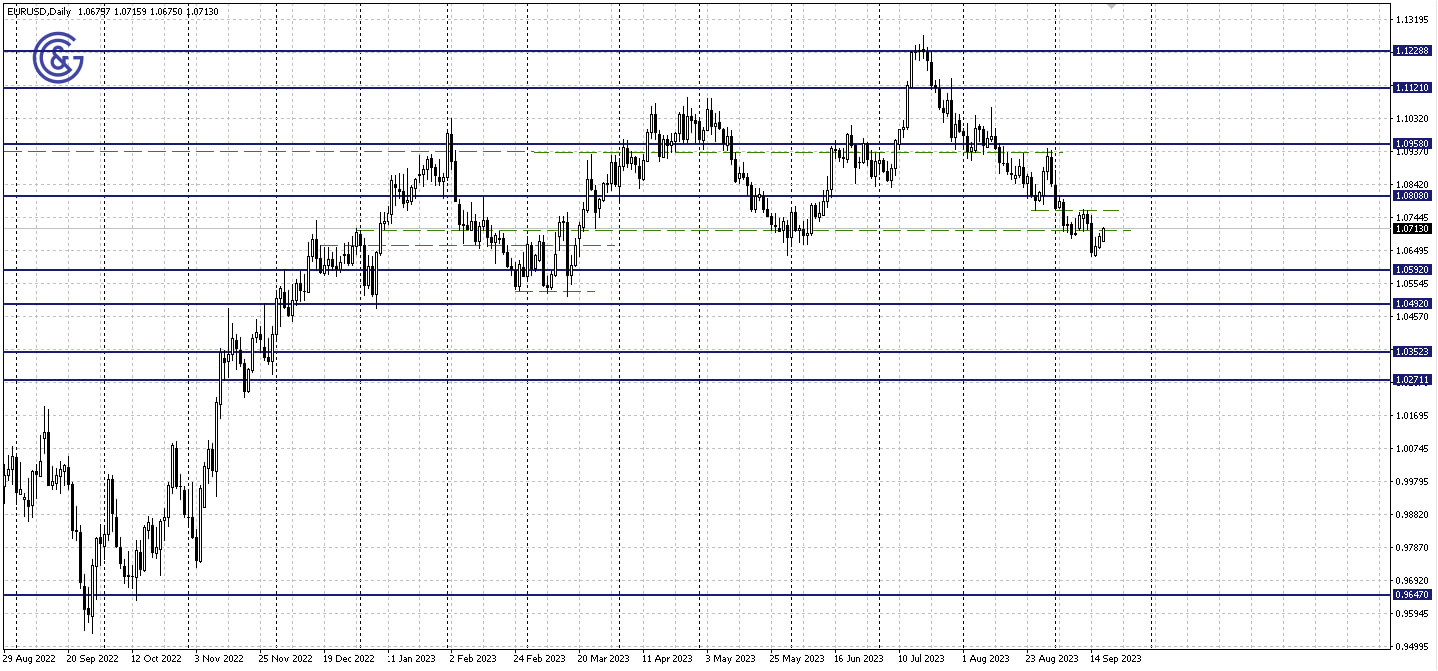Click the 1.11210 price level label
This screenshot has width=1438, height=671.
click(1413, 90)
